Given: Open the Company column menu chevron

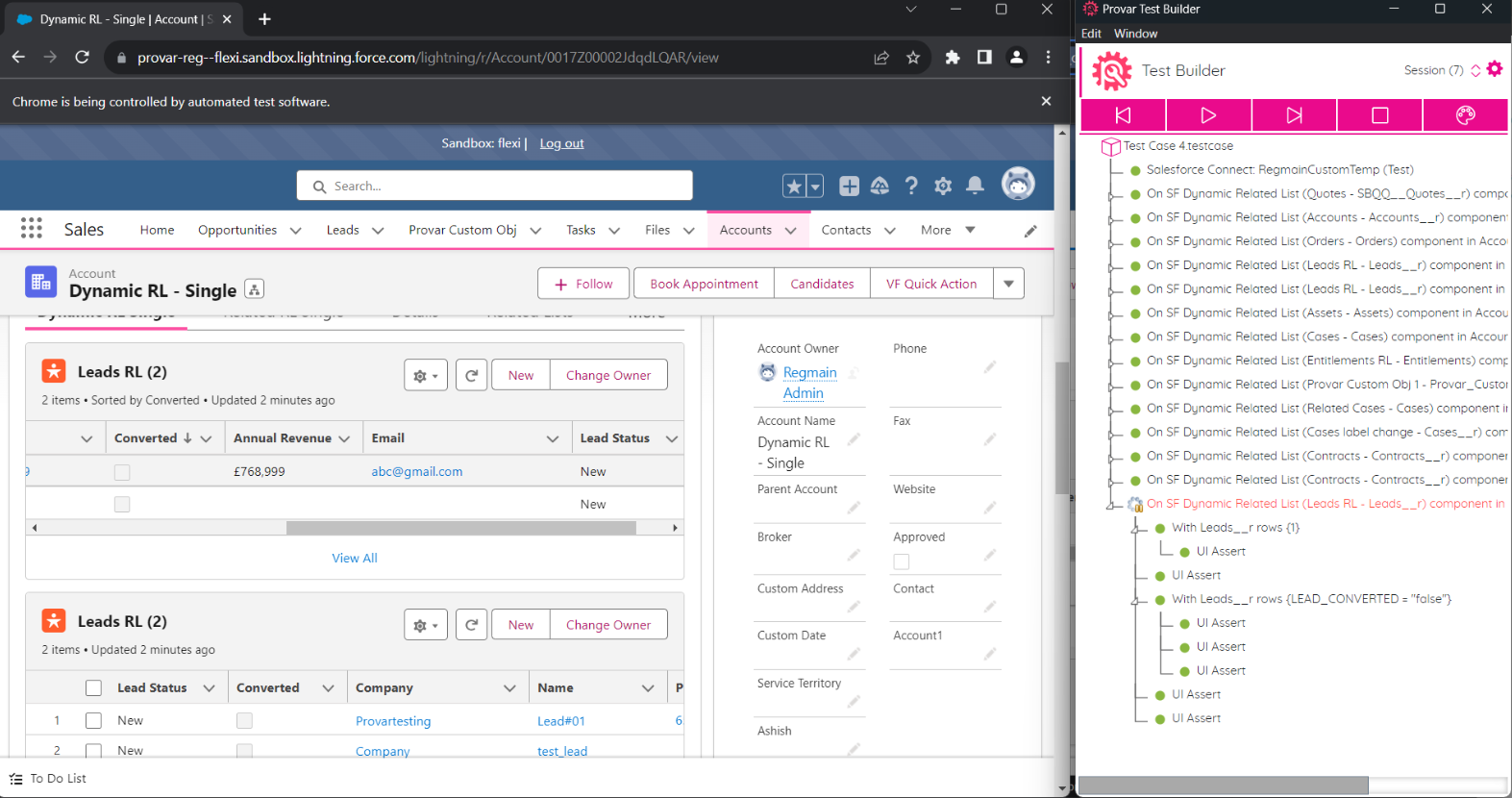Looking at the screenshot, I should coord(509,688).
